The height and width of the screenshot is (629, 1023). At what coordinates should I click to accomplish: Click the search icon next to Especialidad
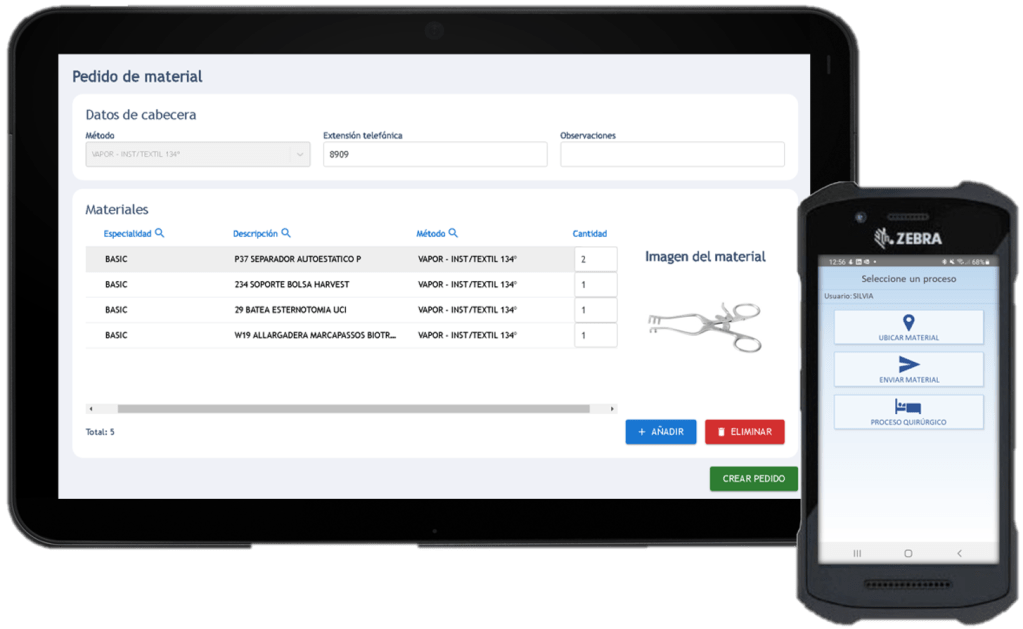(160, 233)
